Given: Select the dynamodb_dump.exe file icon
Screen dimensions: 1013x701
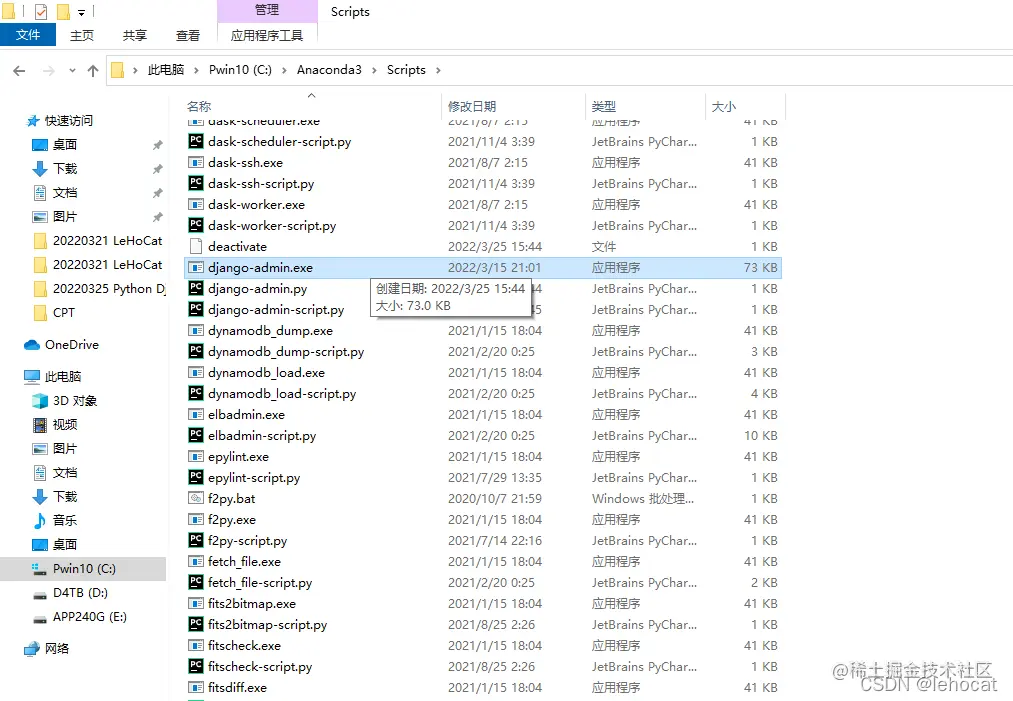Looking at the screenshot, I should click(x=196, y=330).
